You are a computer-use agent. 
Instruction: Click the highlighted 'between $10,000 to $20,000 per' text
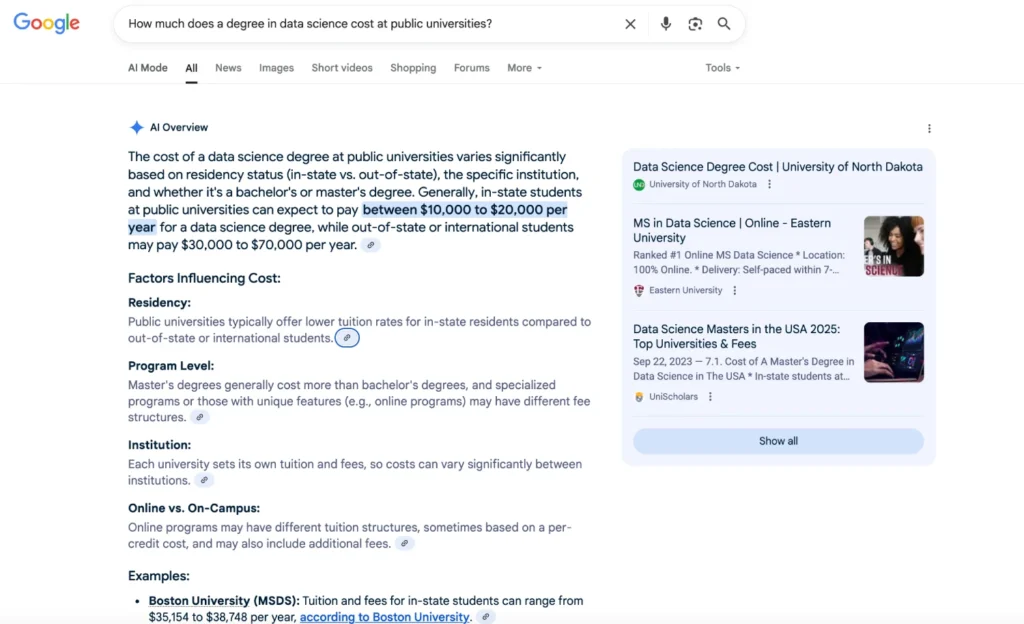(x=464, y=210)
